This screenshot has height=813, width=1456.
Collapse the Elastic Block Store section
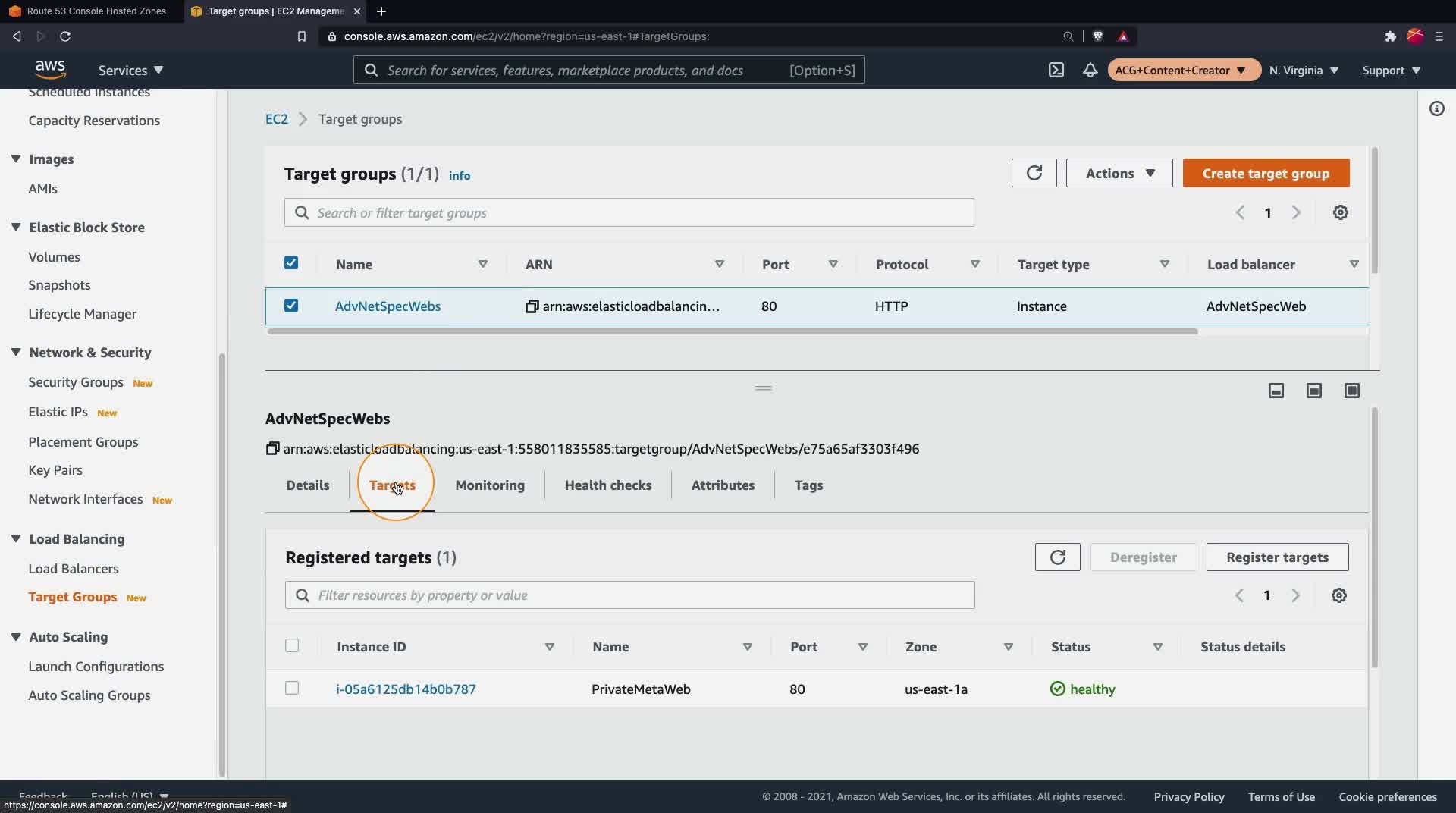pos(16,227)
